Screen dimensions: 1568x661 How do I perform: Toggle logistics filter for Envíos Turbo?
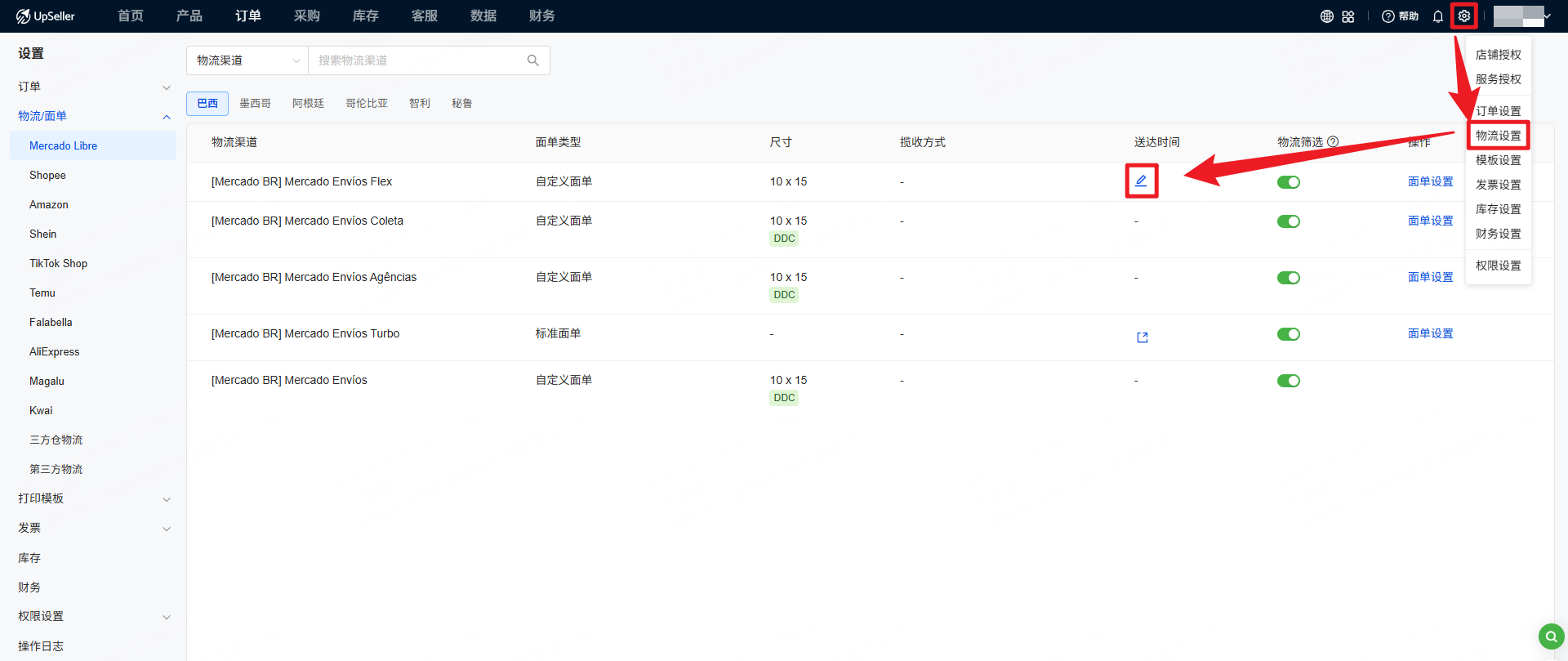click(1289, 334)
